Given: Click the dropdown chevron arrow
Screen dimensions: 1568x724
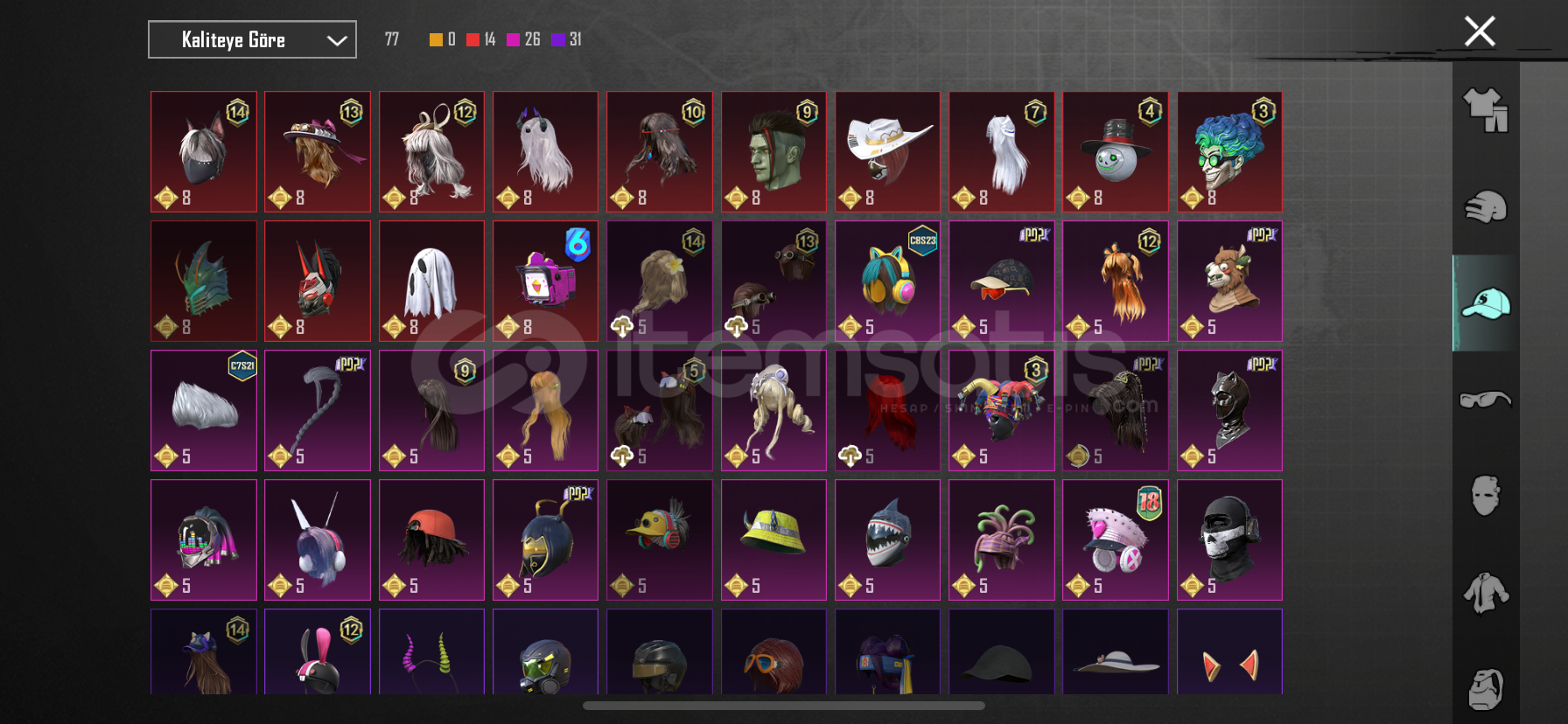Looking at the screenshot, I should tap(337, 40).
